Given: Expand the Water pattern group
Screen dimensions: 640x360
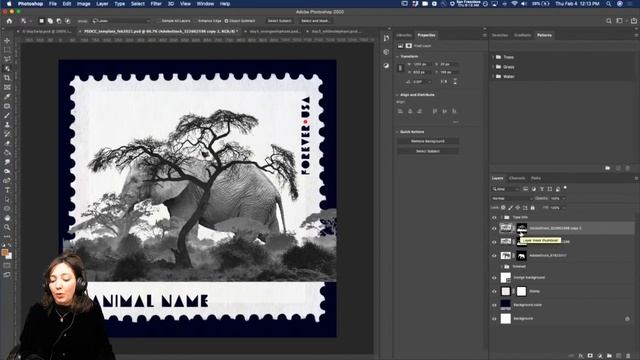Looking at the screenshot, I should click(x=493, y=76).
